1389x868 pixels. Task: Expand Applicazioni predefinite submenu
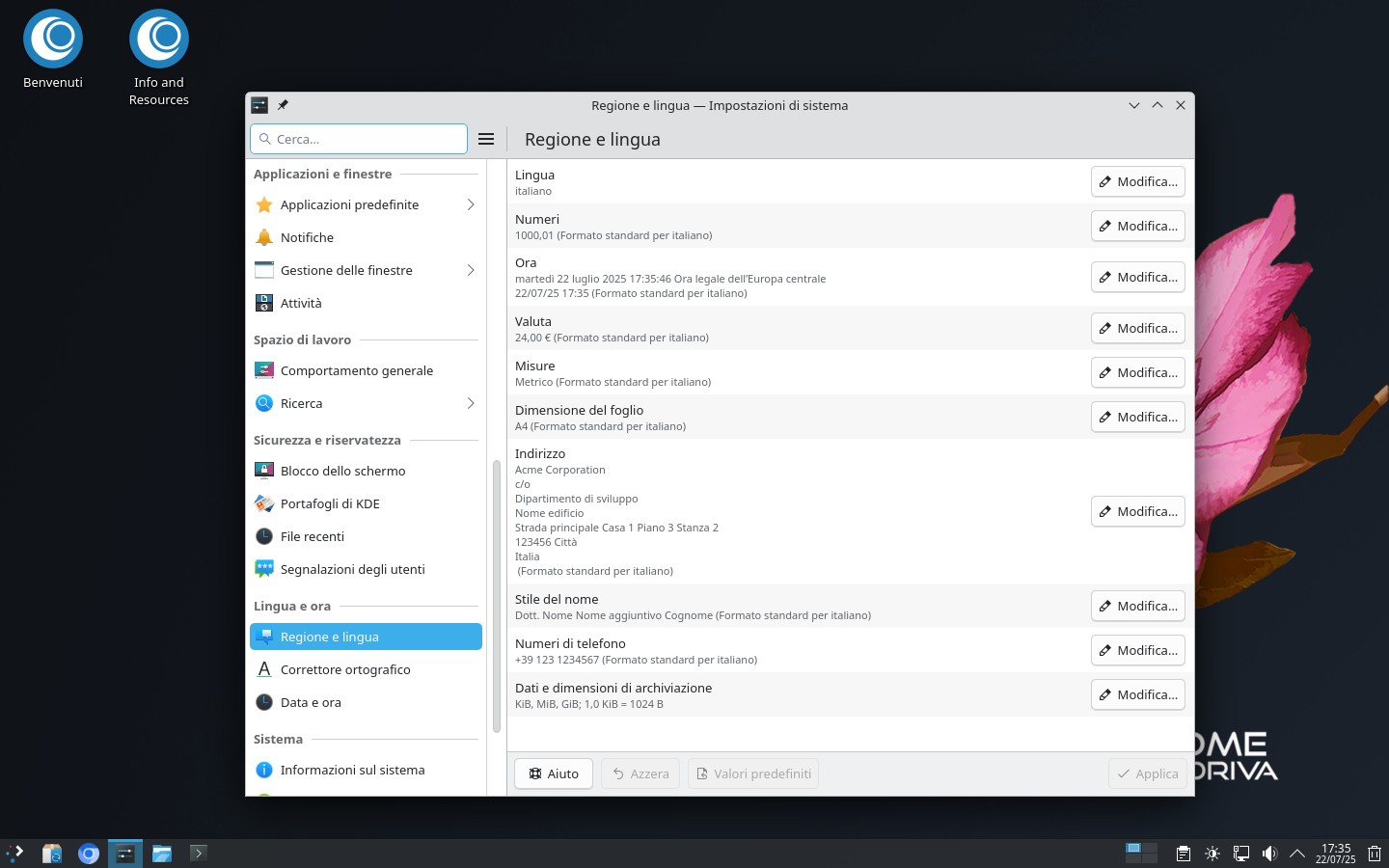click(x=471, y=204)
